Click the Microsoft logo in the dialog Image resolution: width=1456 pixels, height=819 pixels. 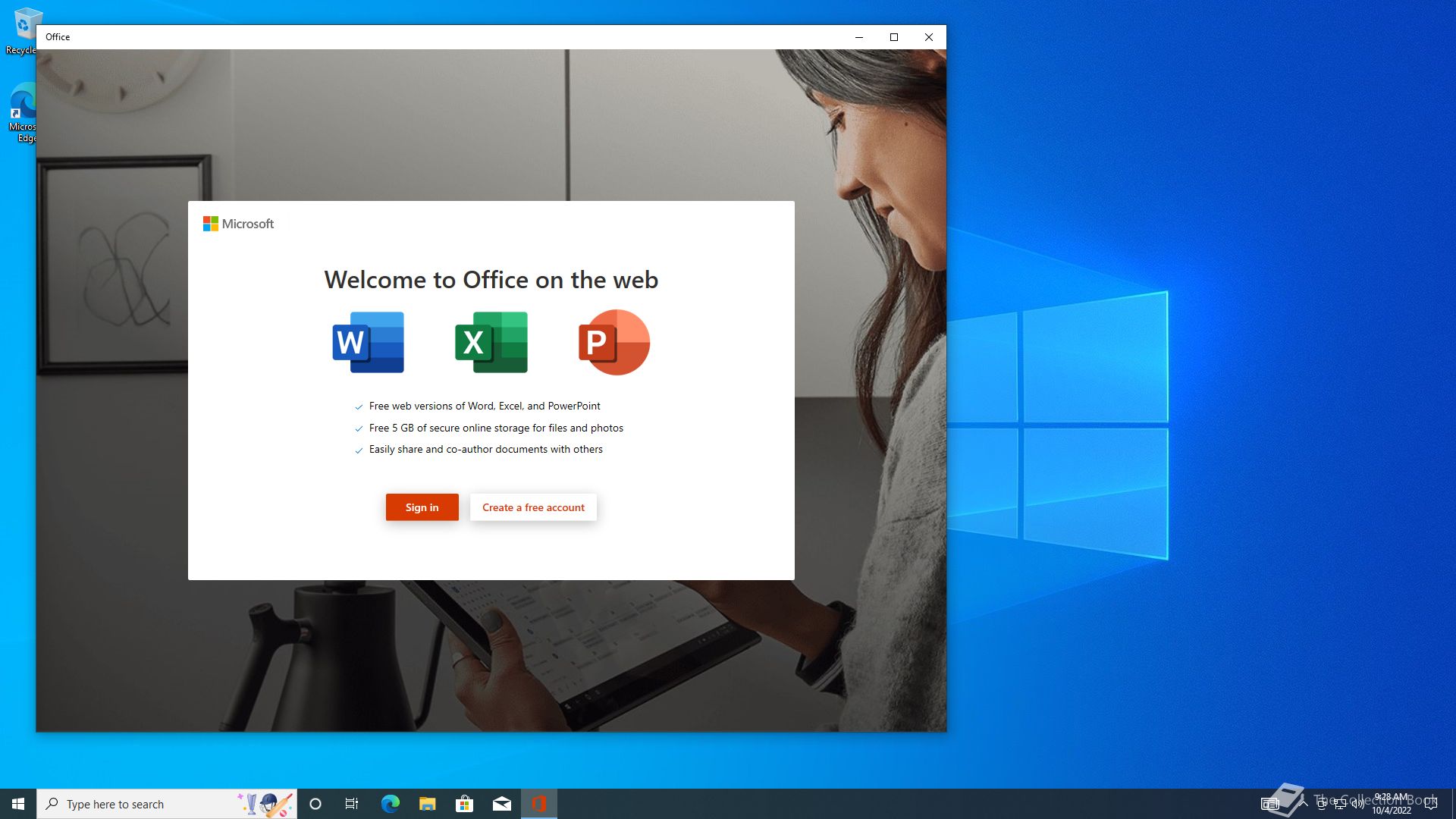(238, 224)
